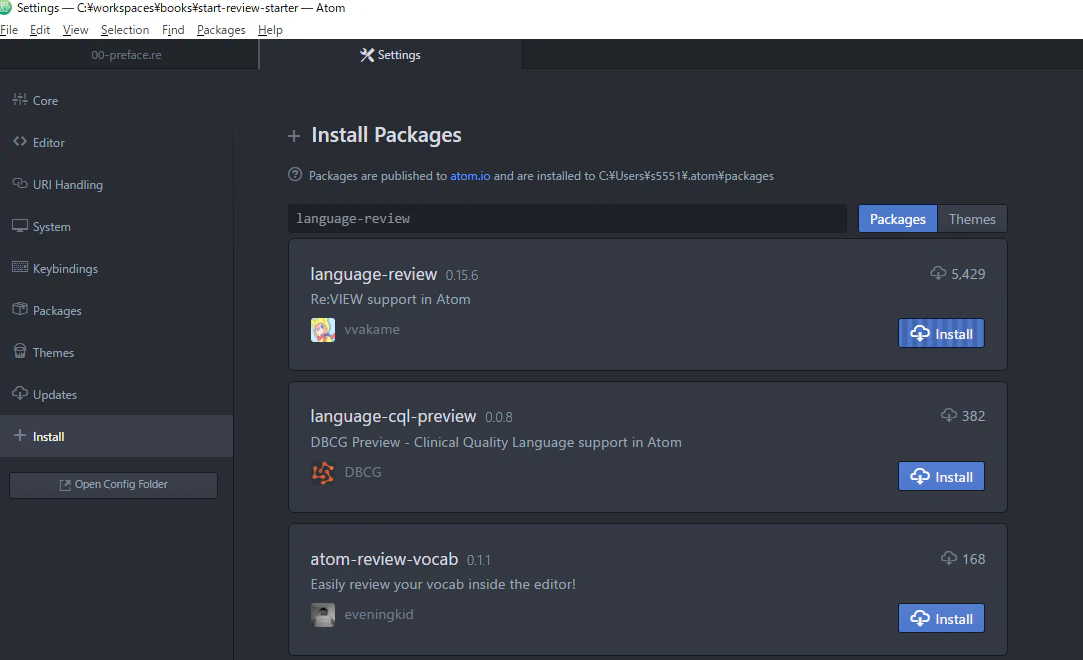Open the File menu
This screenshot has height=660, width=1083.
pos(9,30)
